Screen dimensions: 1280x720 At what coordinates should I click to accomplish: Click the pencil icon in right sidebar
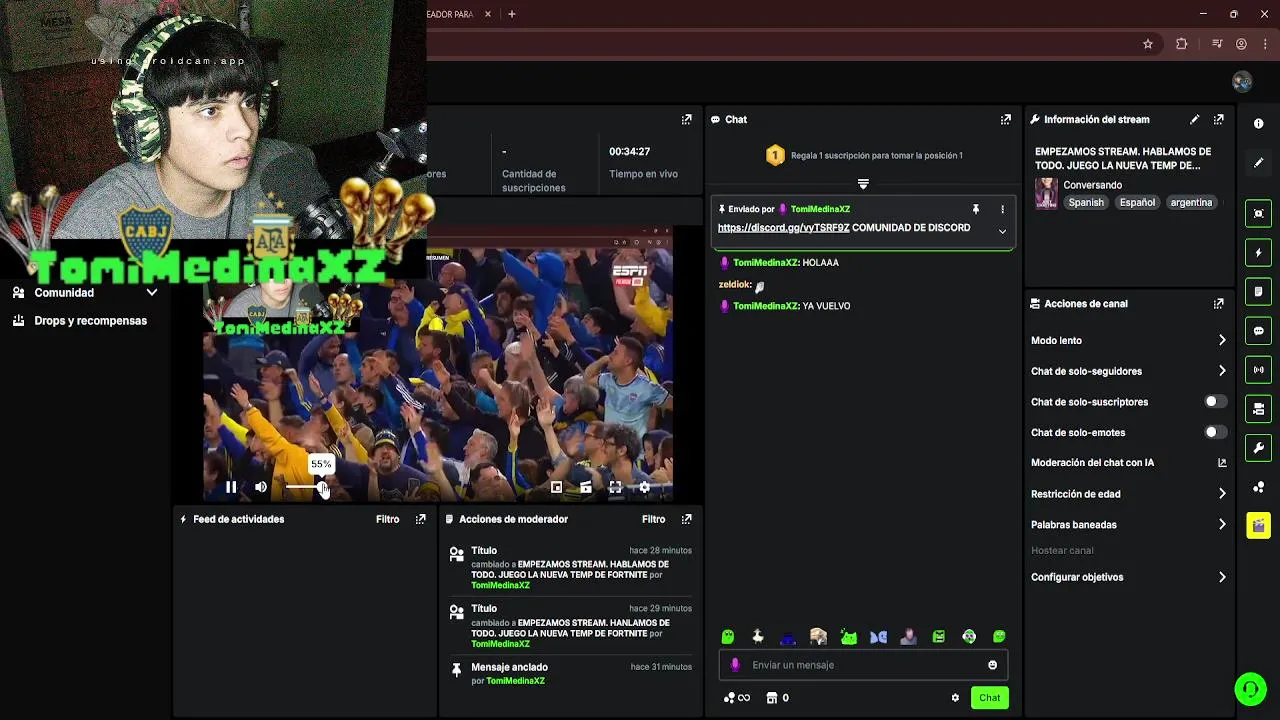(x=1258, y=162)
